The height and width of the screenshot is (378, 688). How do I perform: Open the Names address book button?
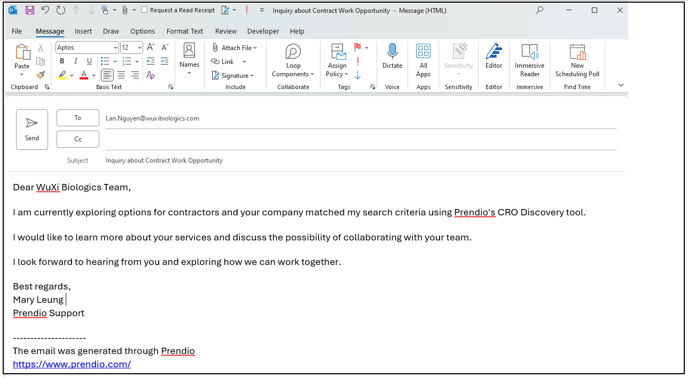189,59
